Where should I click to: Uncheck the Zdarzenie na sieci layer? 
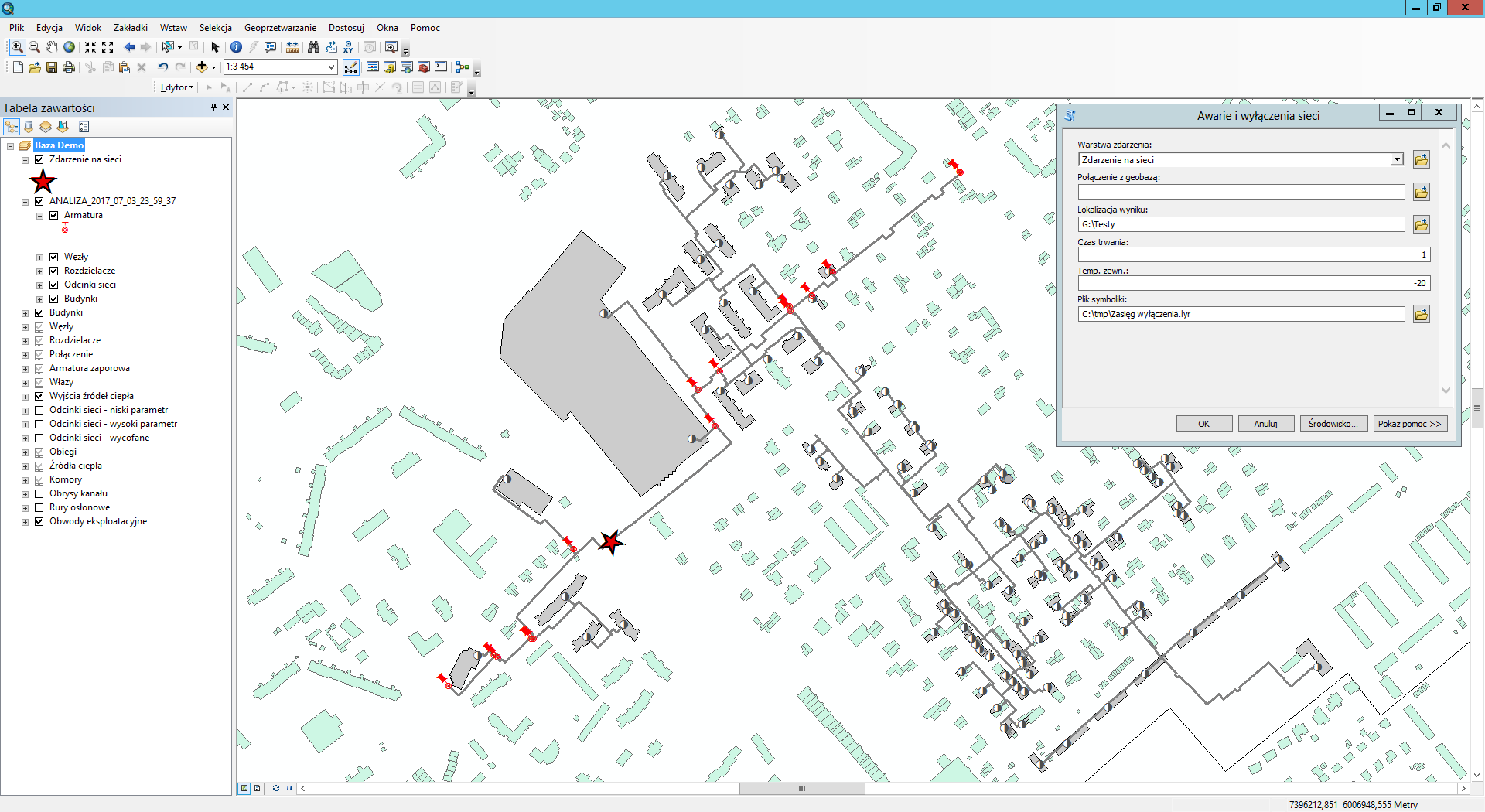coord(39,159)
